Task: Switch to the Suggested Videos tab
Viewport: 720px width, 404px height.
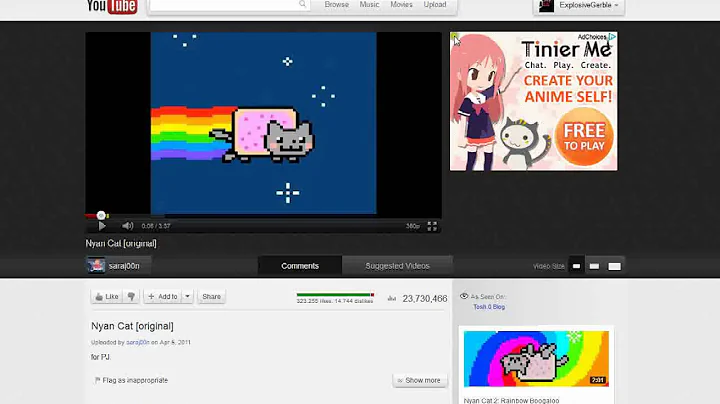Action: [397, 266]
